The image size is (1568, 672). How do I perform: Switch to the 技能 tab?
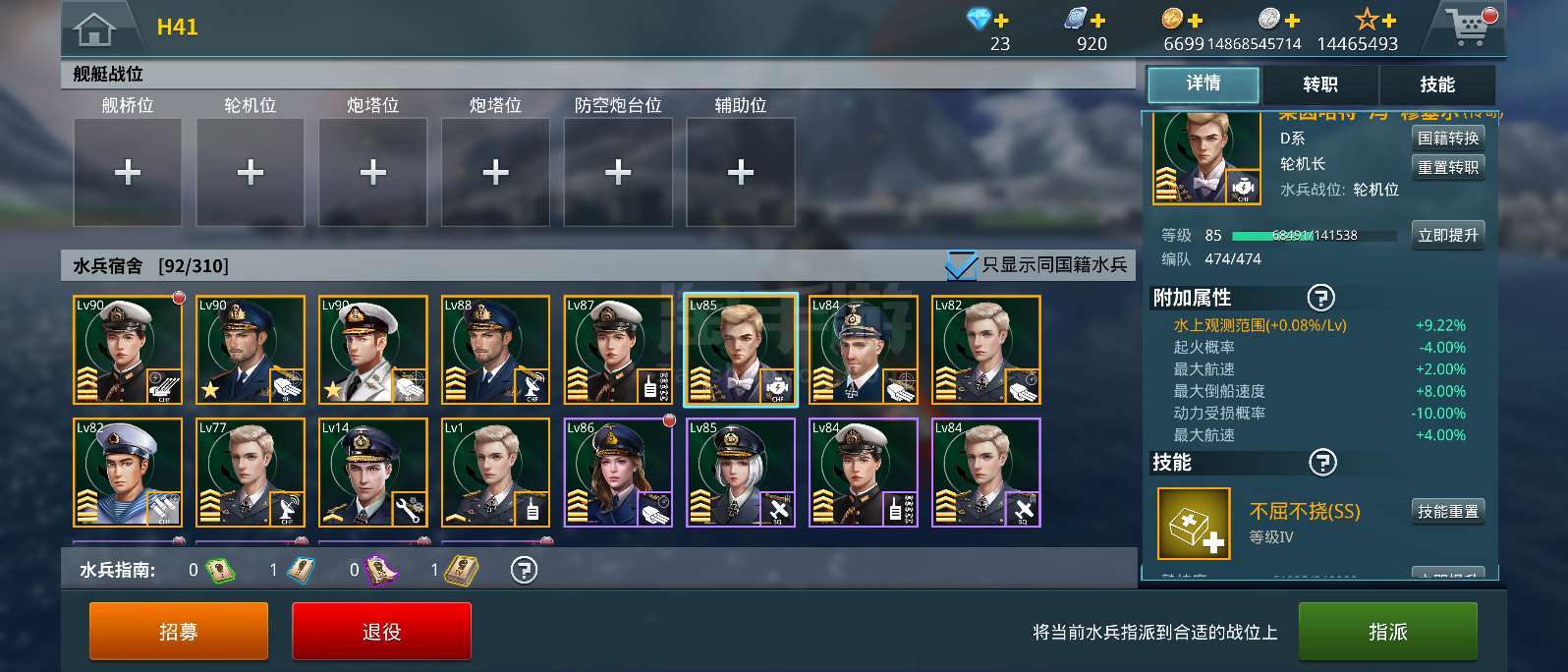pyautogui.click(x=1437, y=84)
